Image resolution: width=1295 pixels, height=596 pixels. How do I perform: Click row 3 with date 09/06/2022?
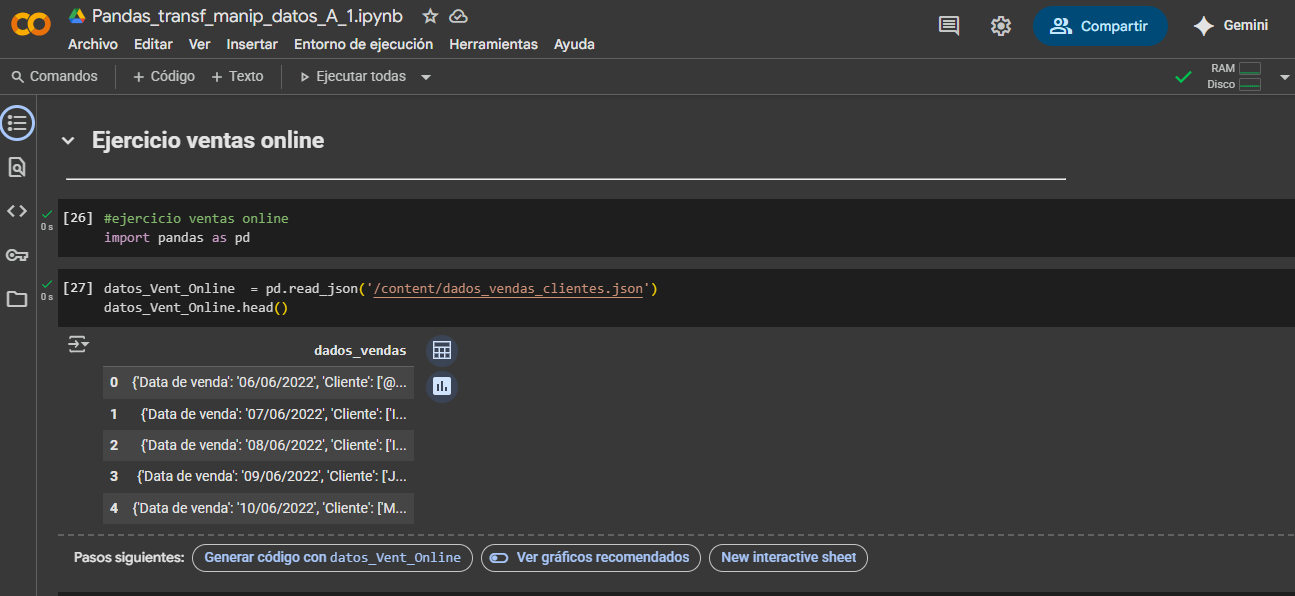258,476
